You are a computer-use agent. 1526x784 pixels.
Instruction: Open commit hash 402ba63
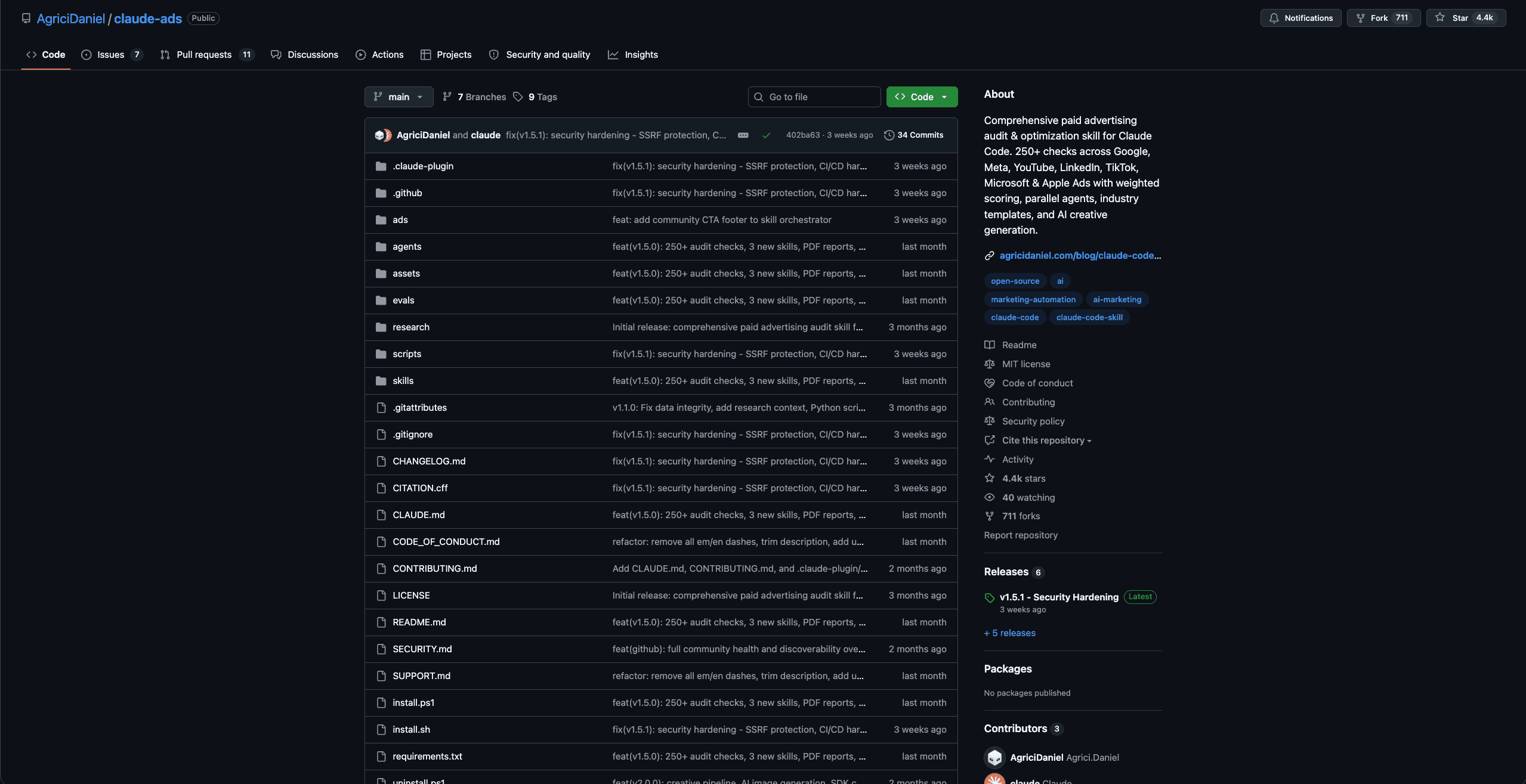[x=802, y=135]
